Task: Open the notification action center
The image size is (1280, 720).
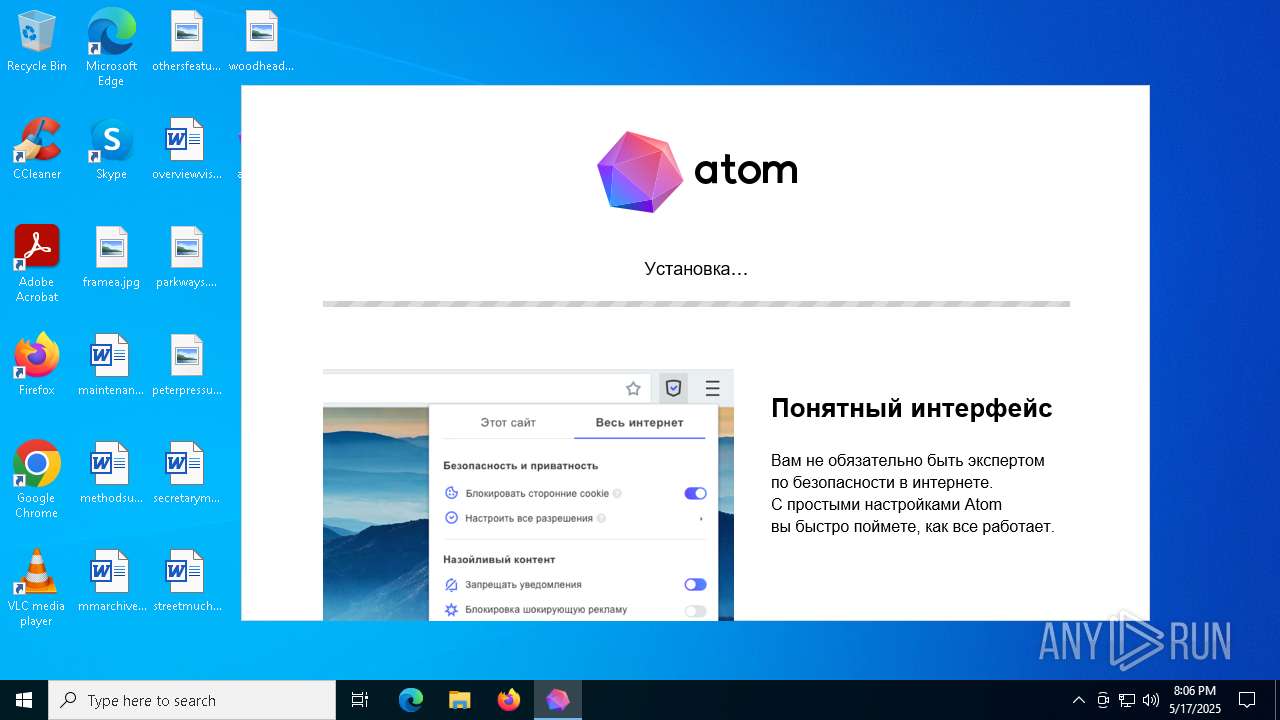Action: click(1247, 700)
